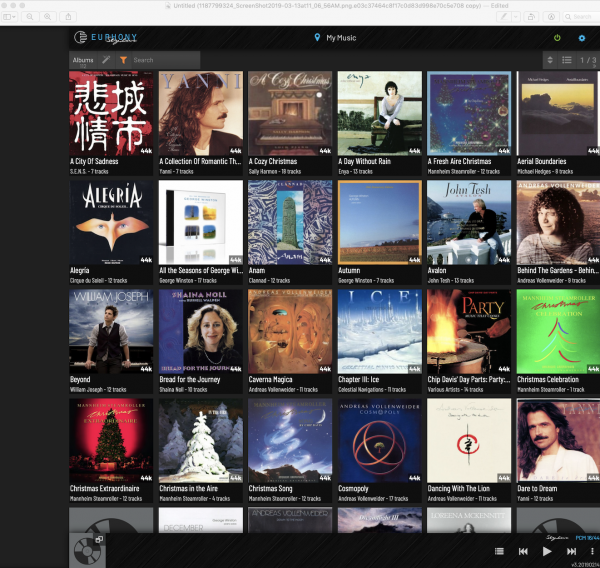
Task: Open Autumn album cover
Action: (x=380, y=222)
